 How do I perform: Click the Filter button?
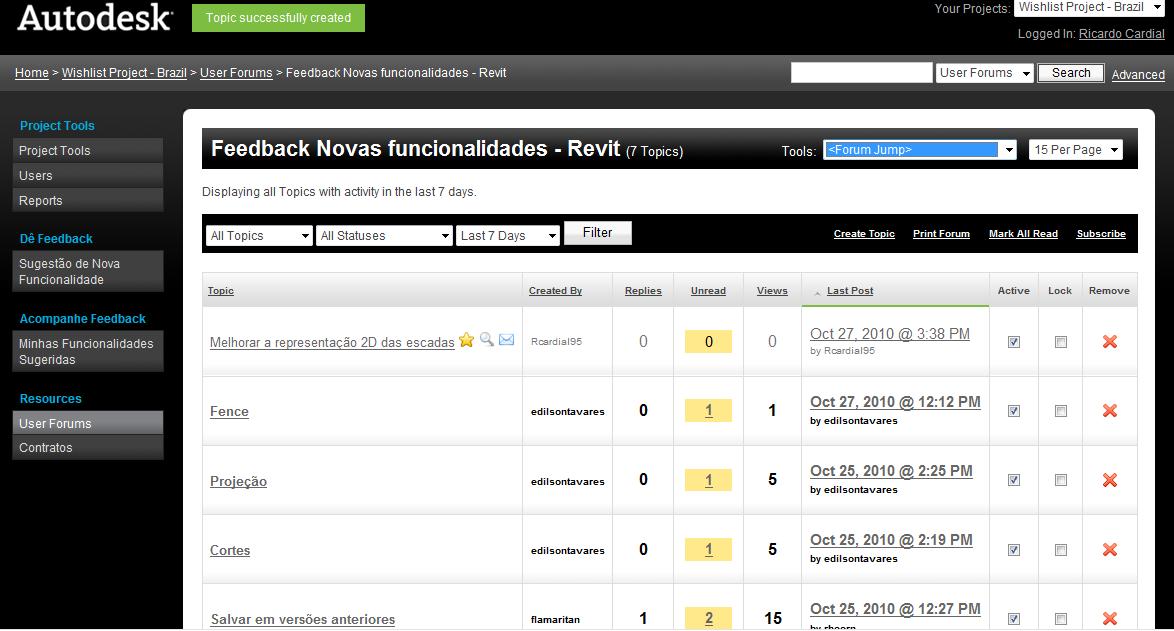(597, 233)
